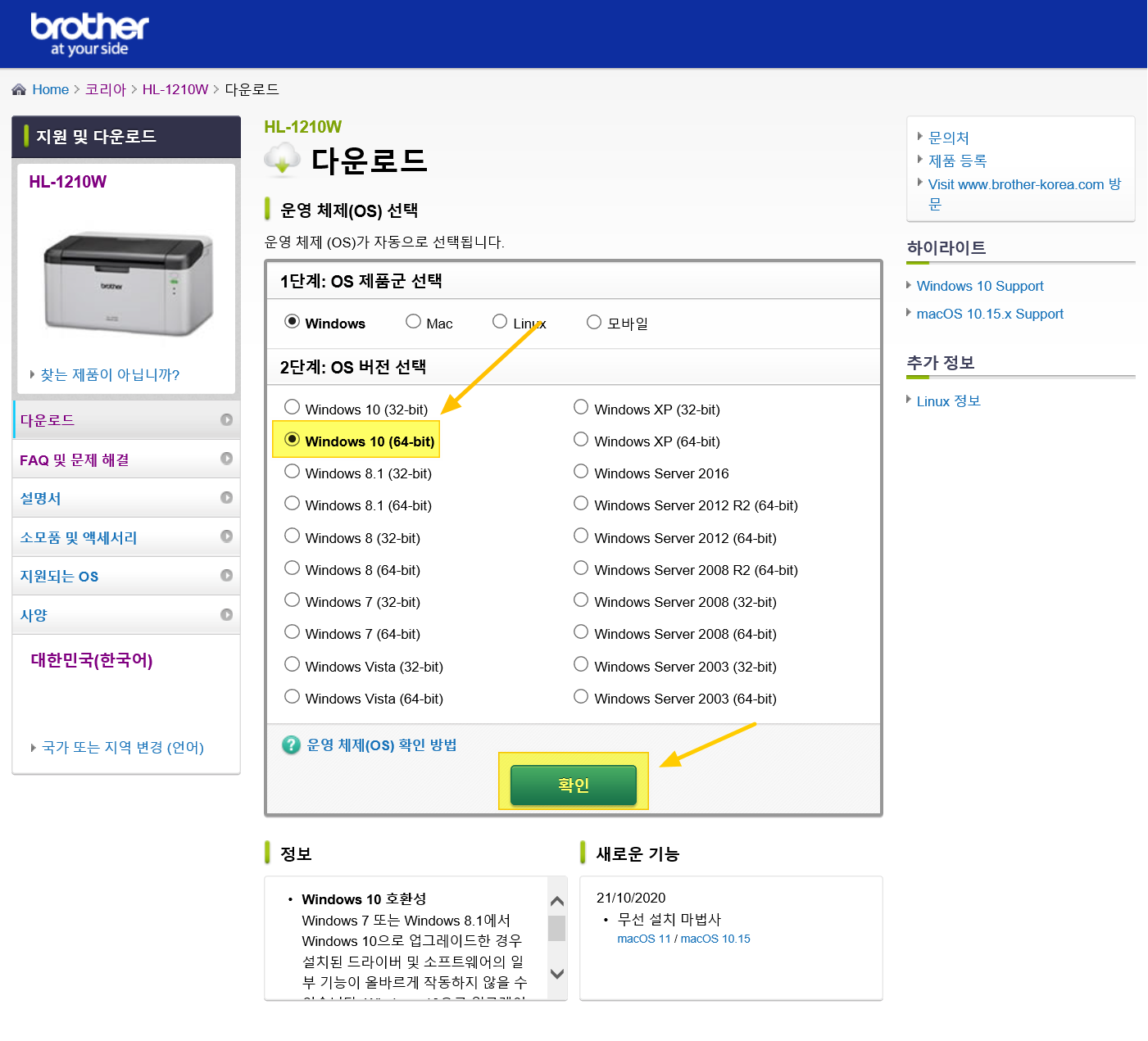
Task: Select Windows Server 2008 R2 (64-bit) option
Action: tap(581, 568)
